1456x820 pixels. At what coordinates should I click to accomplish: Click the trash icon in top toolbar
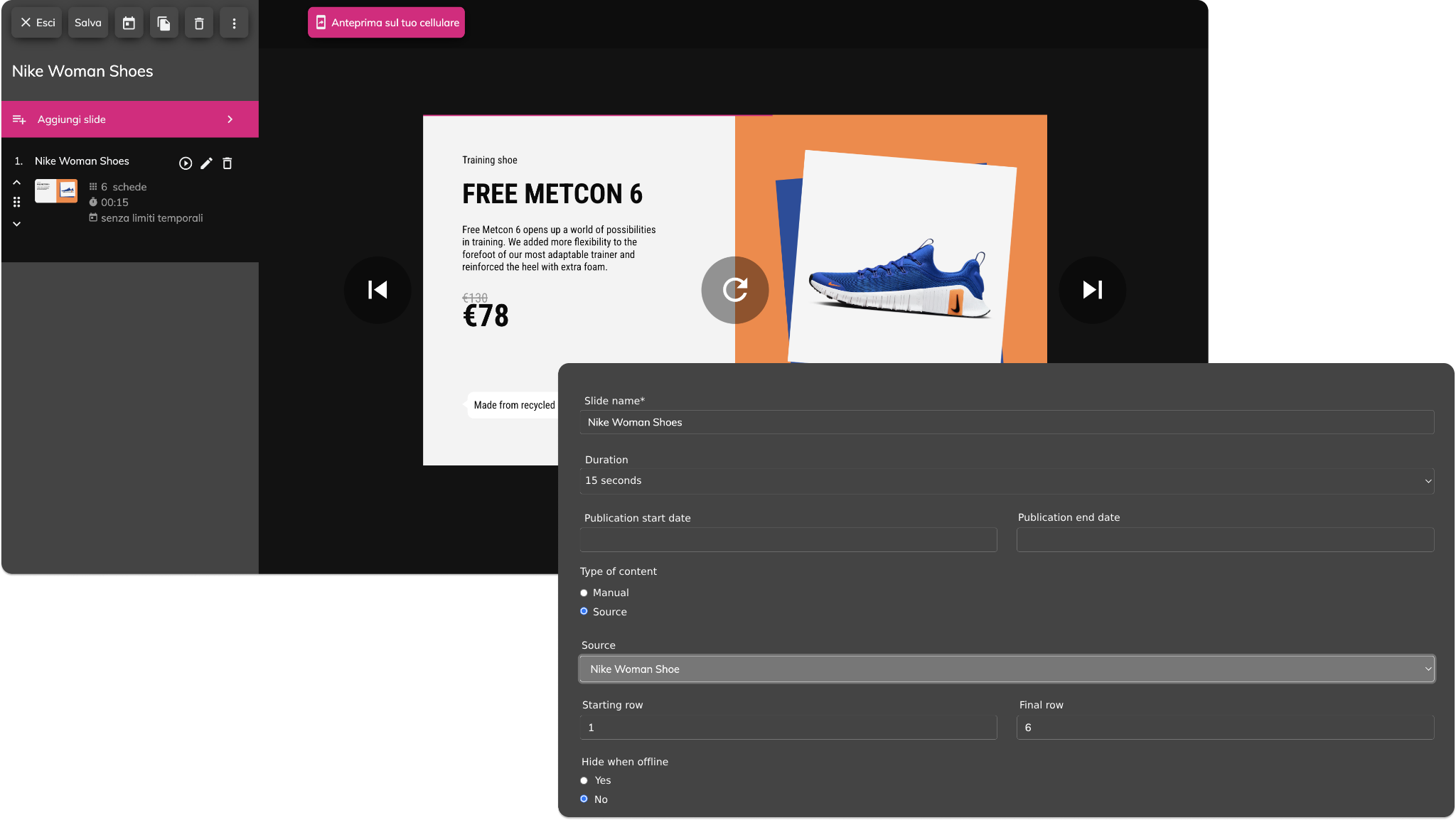pos(199,23)
